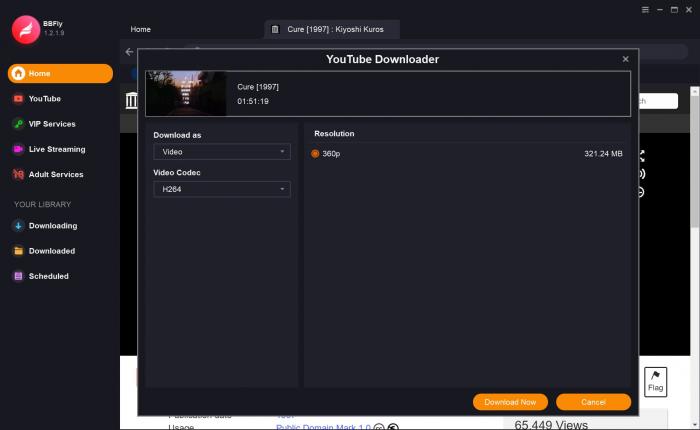Click the Downloading arrow icon
Image resolution: width=700 pixels, height=430 pixels.
pyautogui.click(x=18, y=225)
